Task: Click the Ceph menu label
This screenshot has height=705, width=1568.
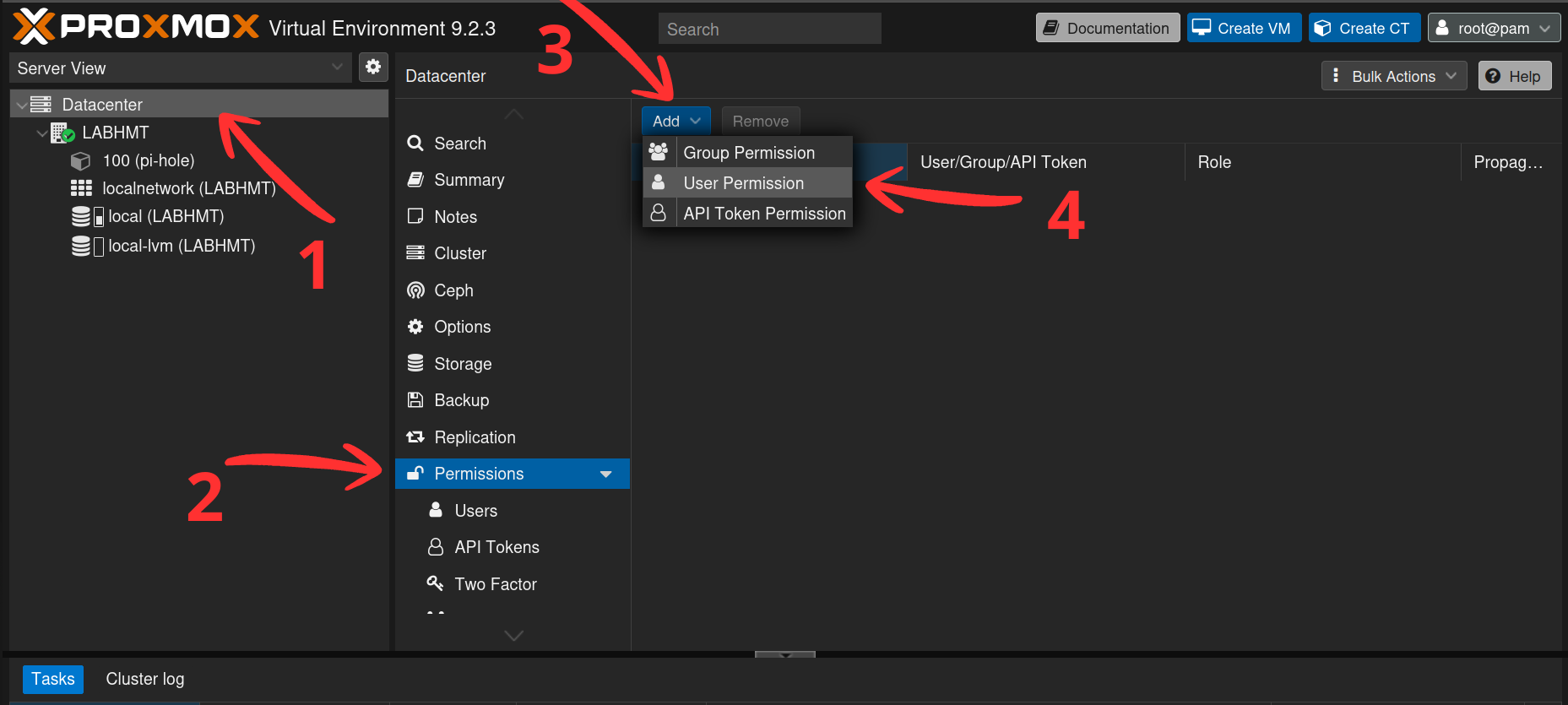Action: [x=453, y=290]
